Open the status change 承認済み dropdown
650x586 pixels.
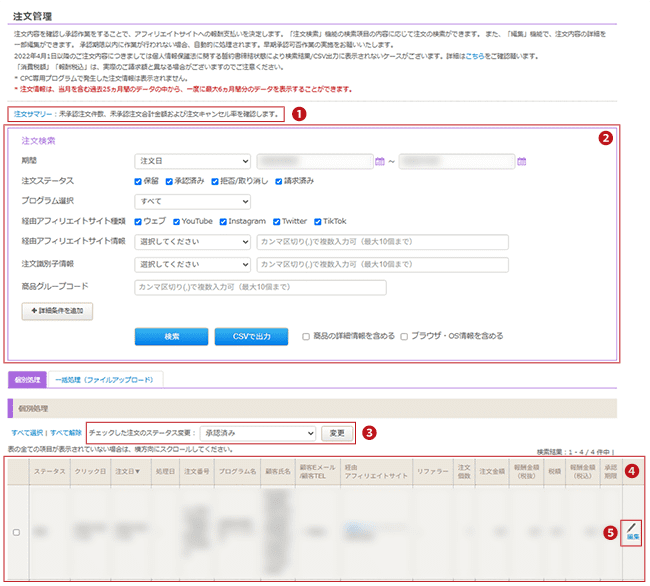(x=257, y=433)
